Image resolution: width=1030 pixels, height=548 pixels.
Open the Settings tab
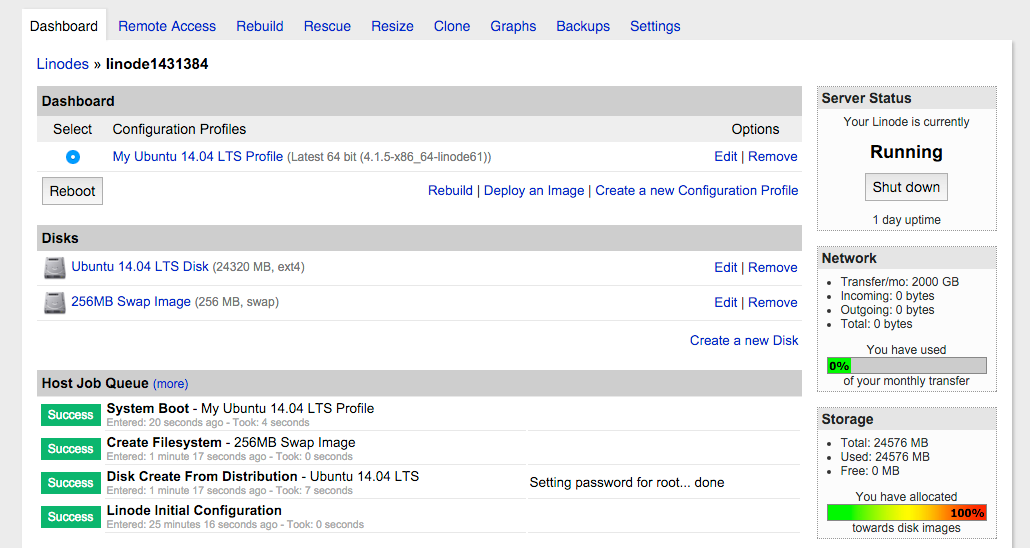coord(655,26)
